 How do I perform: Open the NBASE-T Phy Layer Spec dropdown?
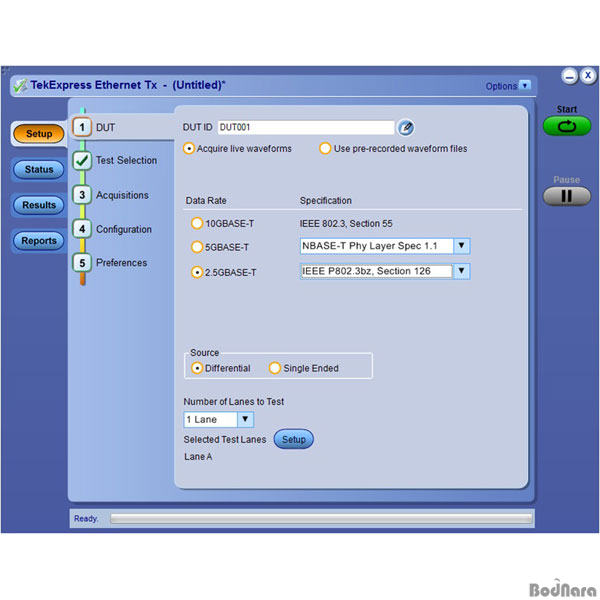[x=461, y=246]
